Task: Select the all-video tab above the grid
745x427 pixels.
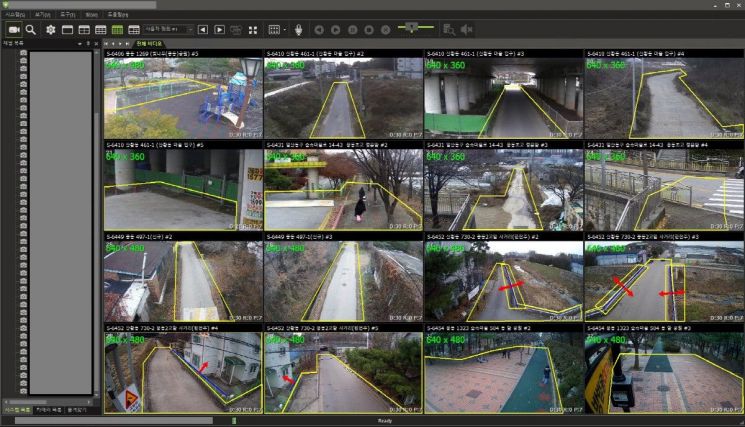Action: tap(150, 44)
